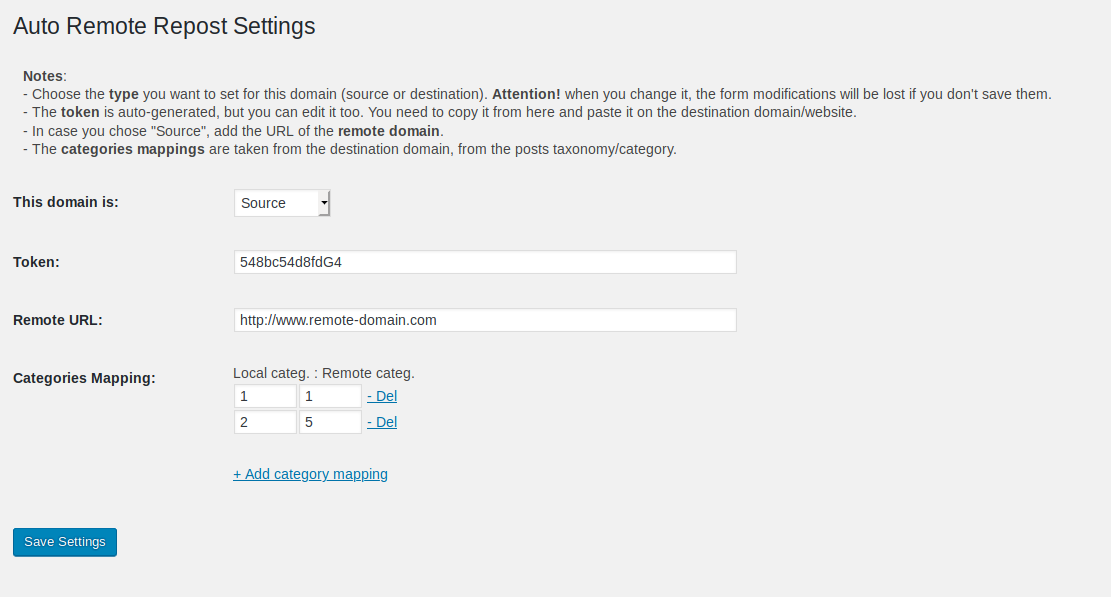Image resolution: width=1111 pixels, height=597 pixels.
Task: Click the "Remote URL:" label
Action: tap(58, 320)
